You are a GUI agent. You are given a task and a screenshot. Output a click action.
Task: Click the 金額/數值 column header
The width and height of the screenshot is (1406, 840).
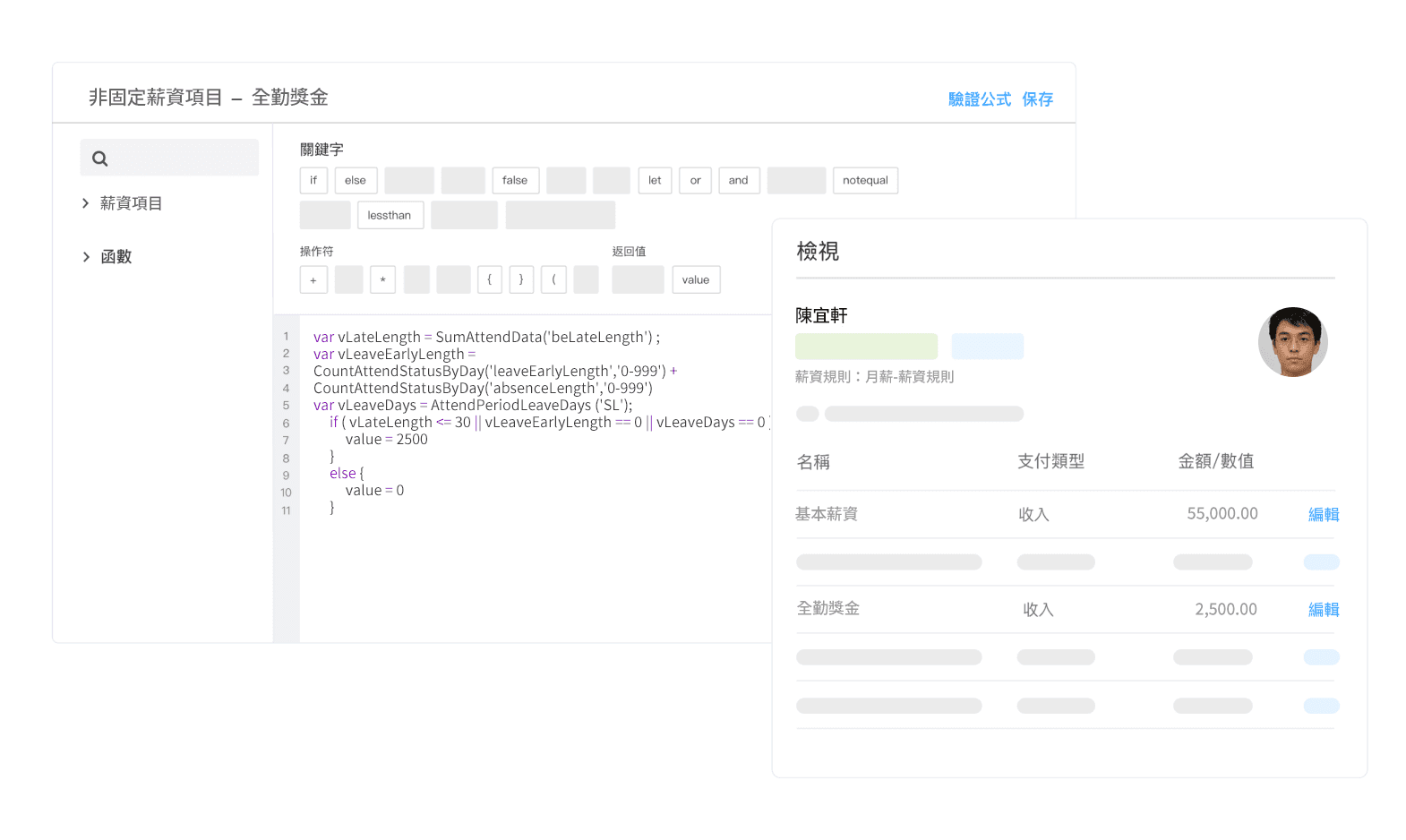coord(1215,461)
